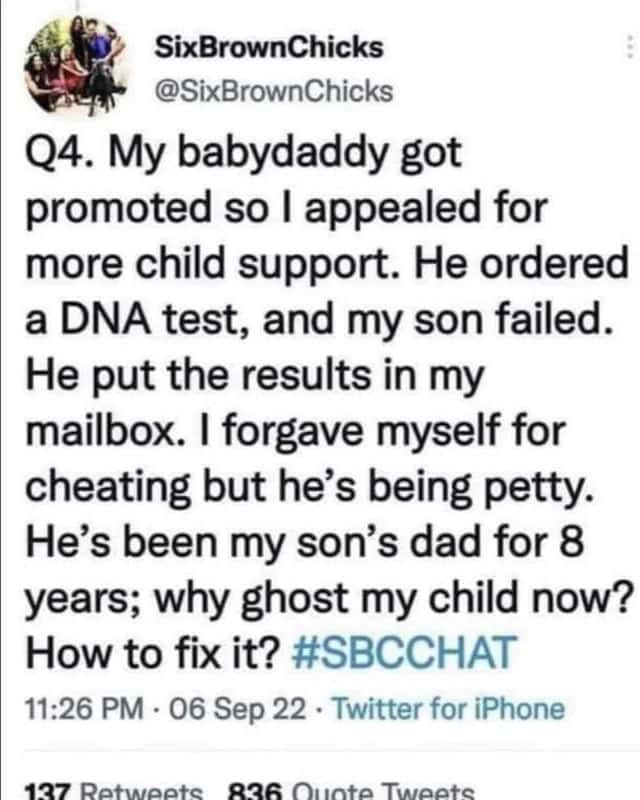View the 836 Quote Tweets list
640x800 pixels.
pos(350,792)
